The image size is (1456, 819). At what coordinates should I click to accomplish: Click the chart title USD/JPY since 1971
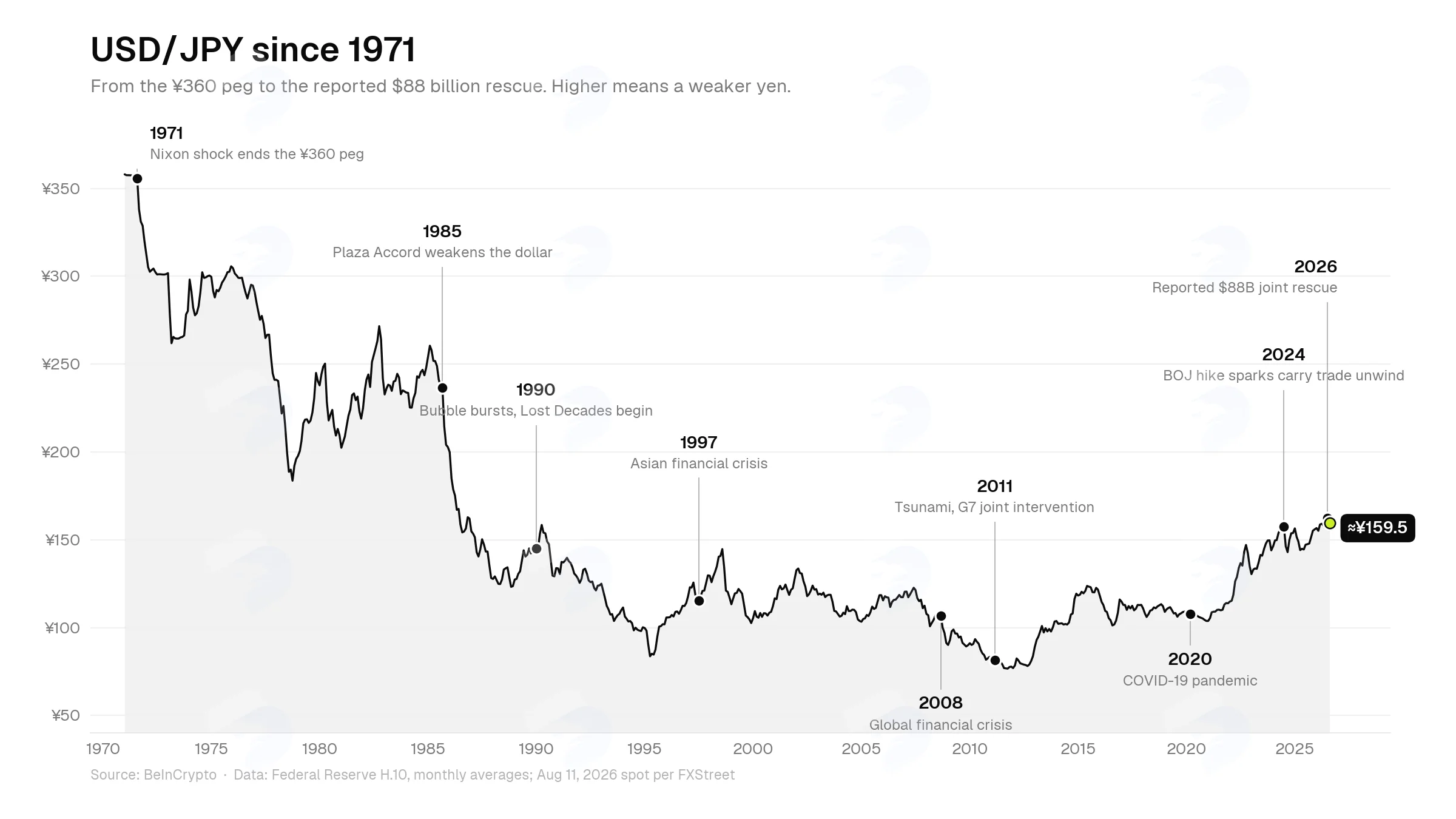click(253, 50)
